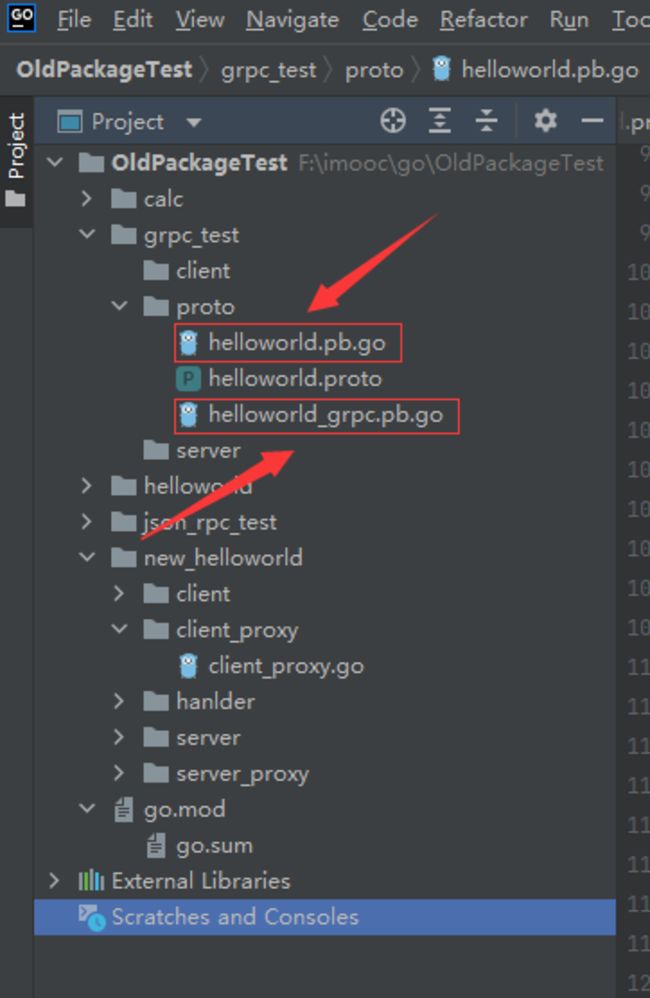Screen dimensions: 650x998
Task: Select helloworld.pb.go gopher file icon
Action: (x=188, y=342)
